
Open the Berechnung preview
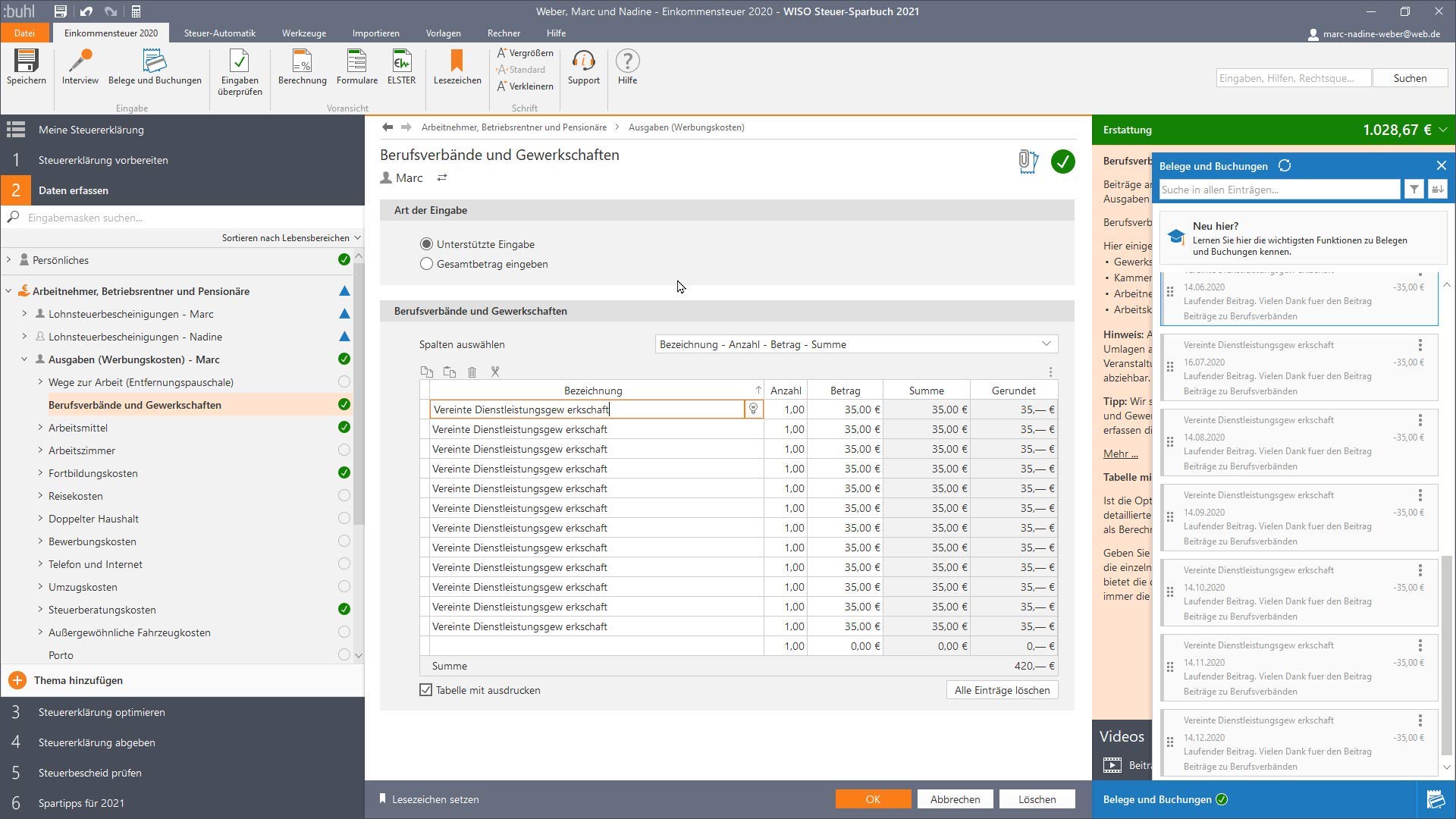pos(302,67)
